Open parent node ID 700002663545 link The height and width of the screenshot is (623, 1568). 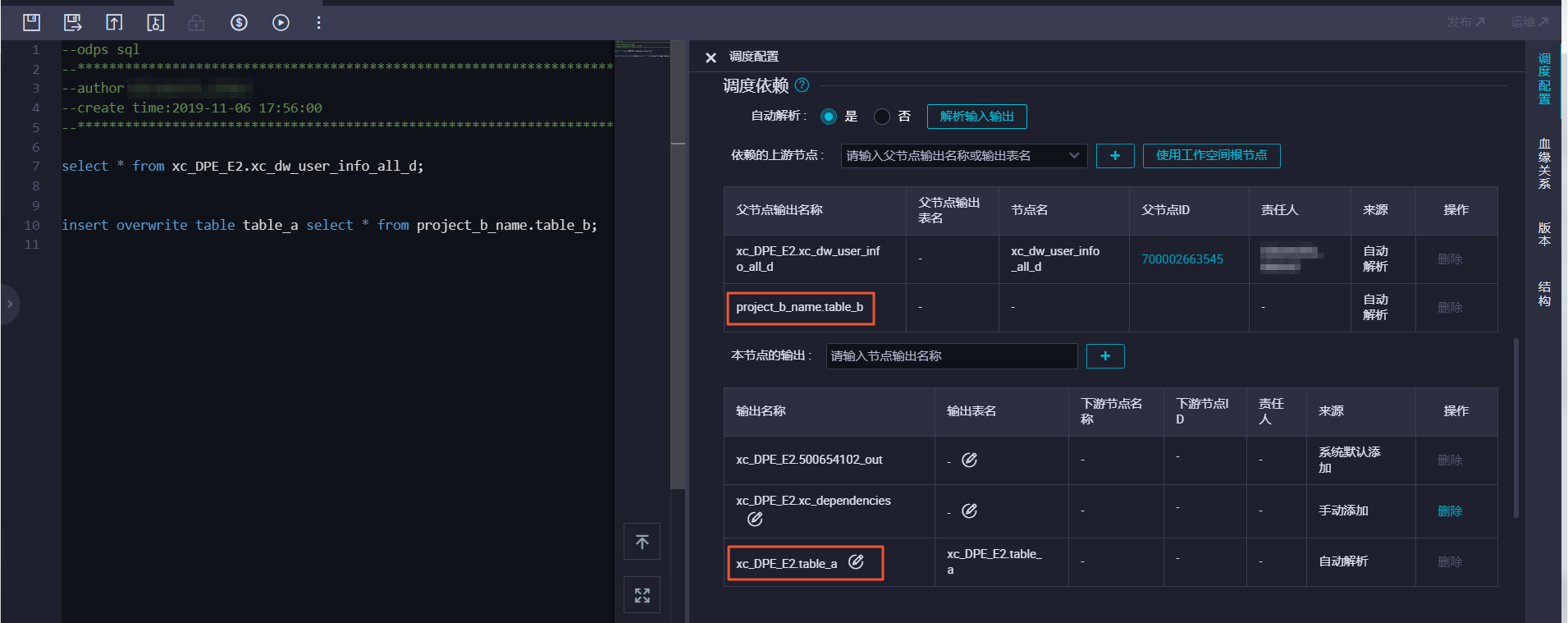pyautogui.click(x=1182, y=259)
